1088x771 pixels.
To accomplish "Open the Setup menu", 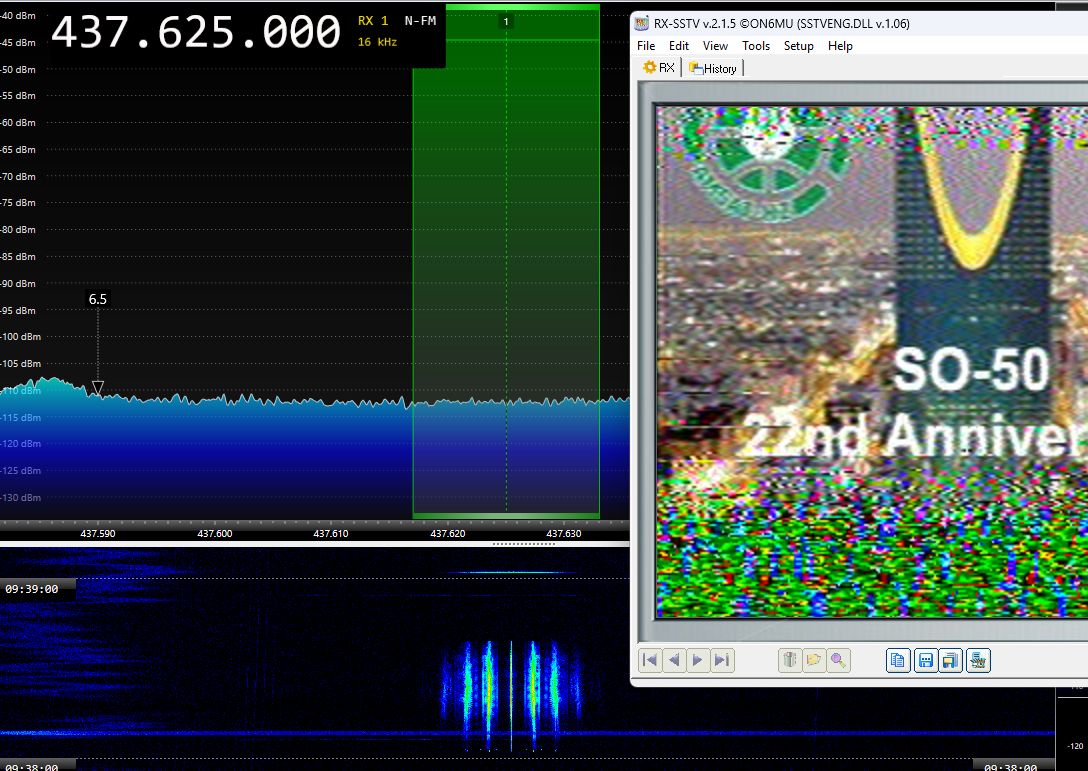I will (799, 46).
